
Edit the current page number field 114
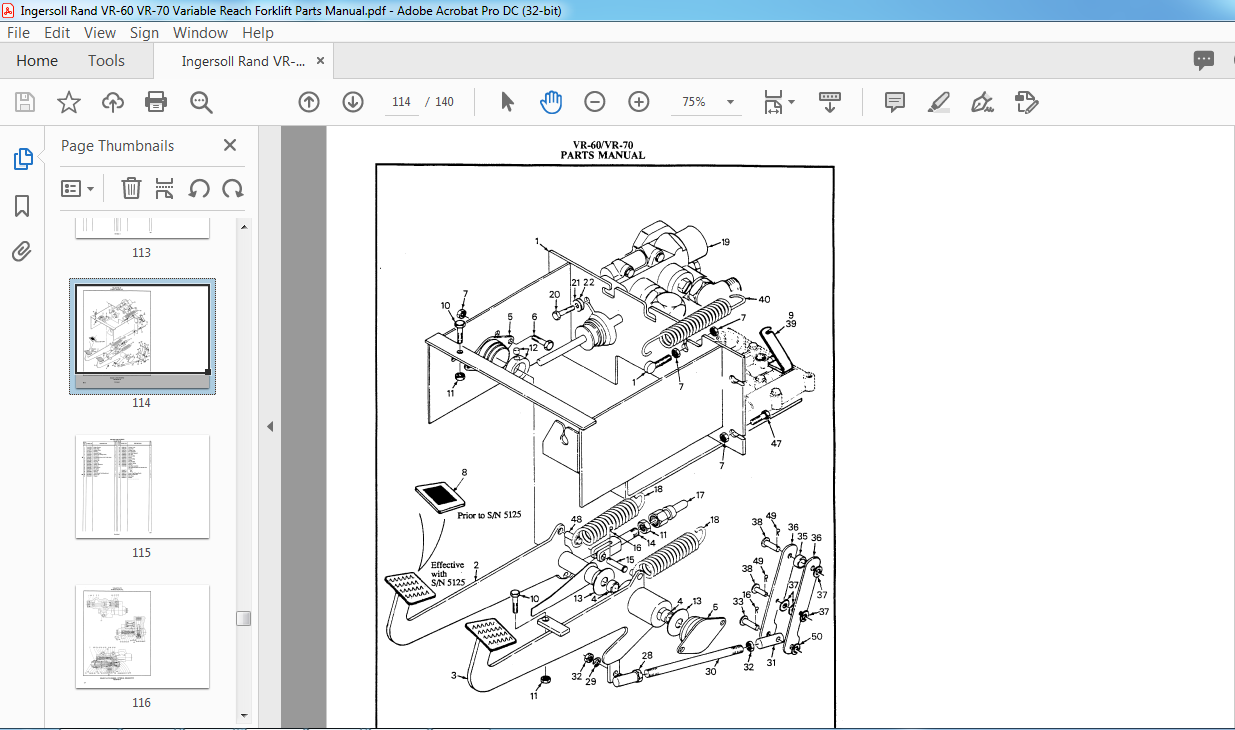[402, 102]
